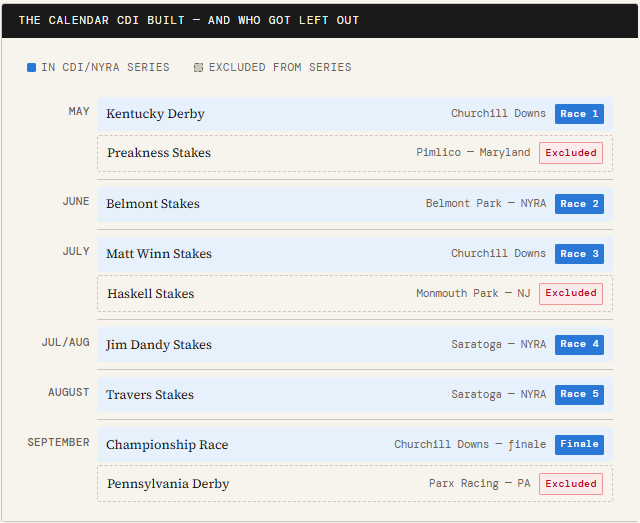Select the Matt Winn Stakes race name

coord(159,254)
